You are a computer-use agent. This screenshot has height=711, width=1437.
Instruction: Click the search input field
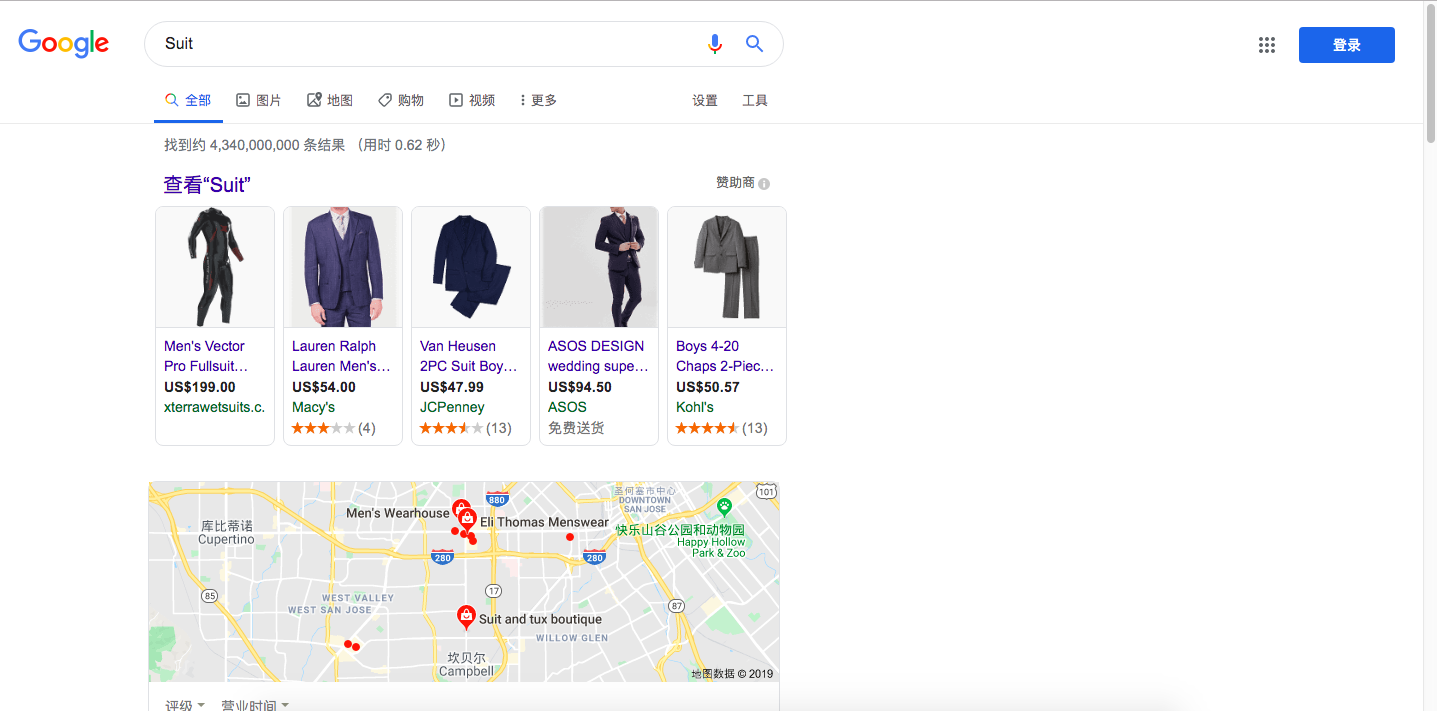(430, 43)
